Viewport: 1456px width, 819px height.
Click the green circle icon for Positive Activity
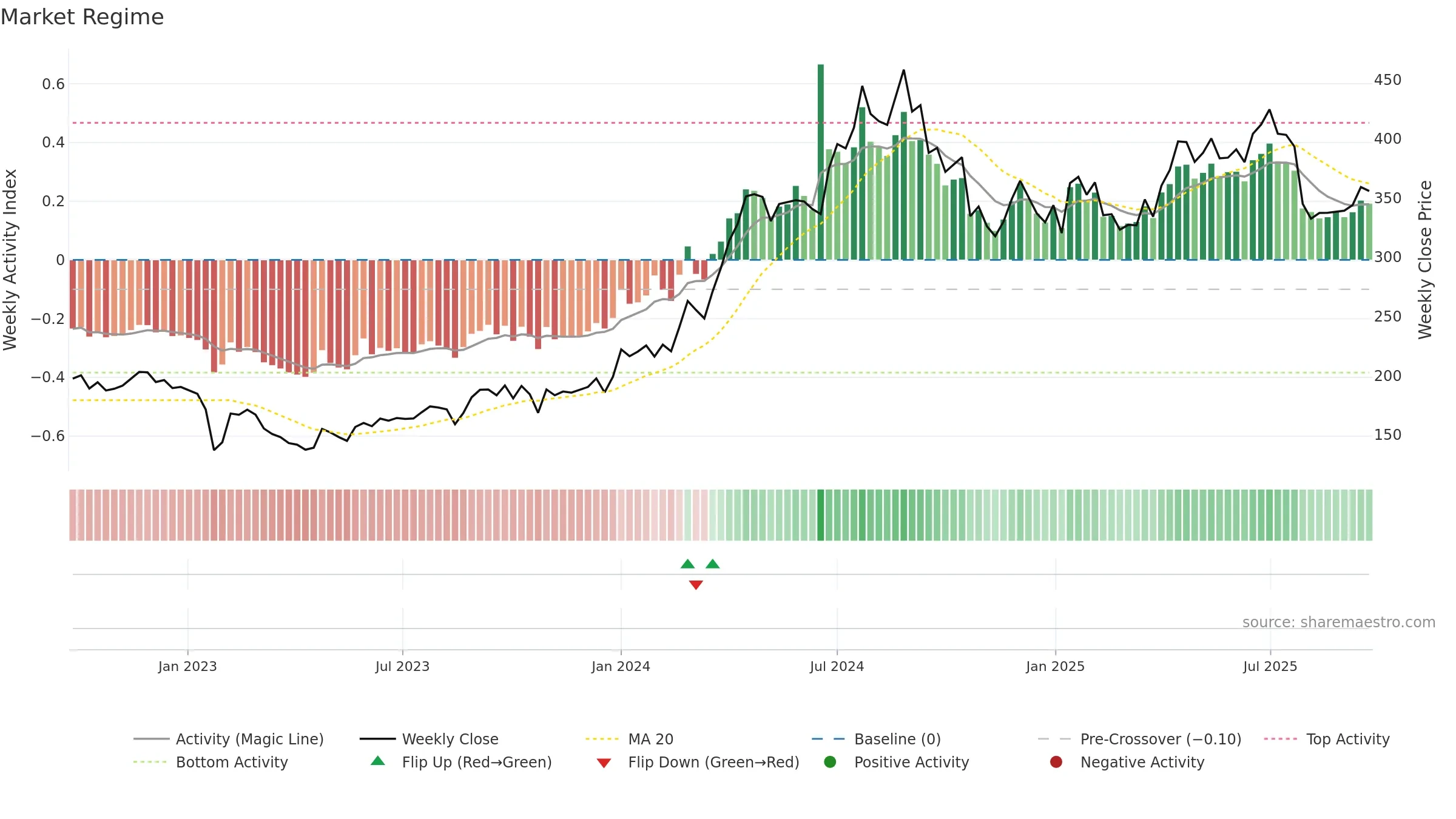pos(830,762)
